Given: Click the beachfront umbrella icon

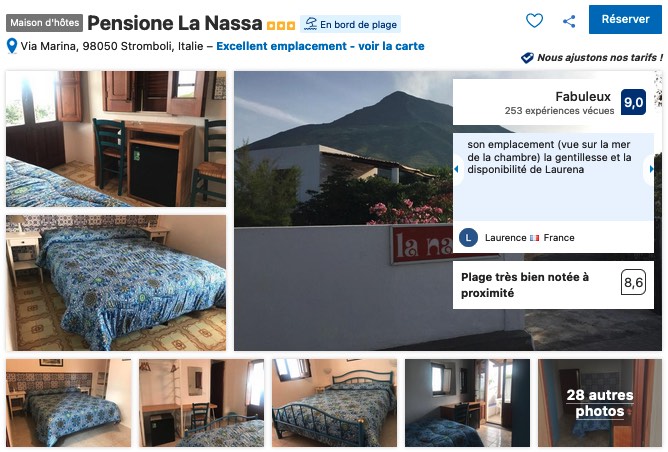Looking at the screenshot, I should (x=311, y=24).
